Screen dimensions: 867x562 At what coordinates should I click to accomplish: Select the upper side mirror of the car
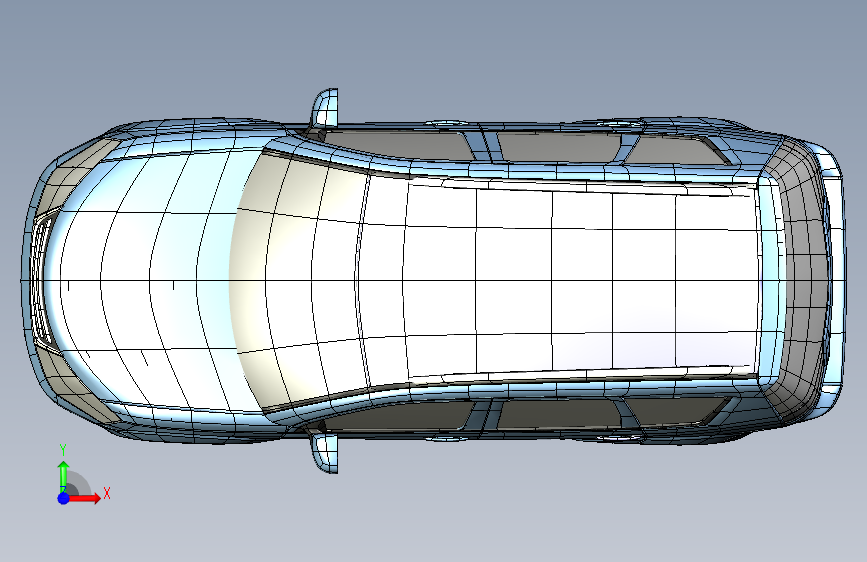click(325, 107)
